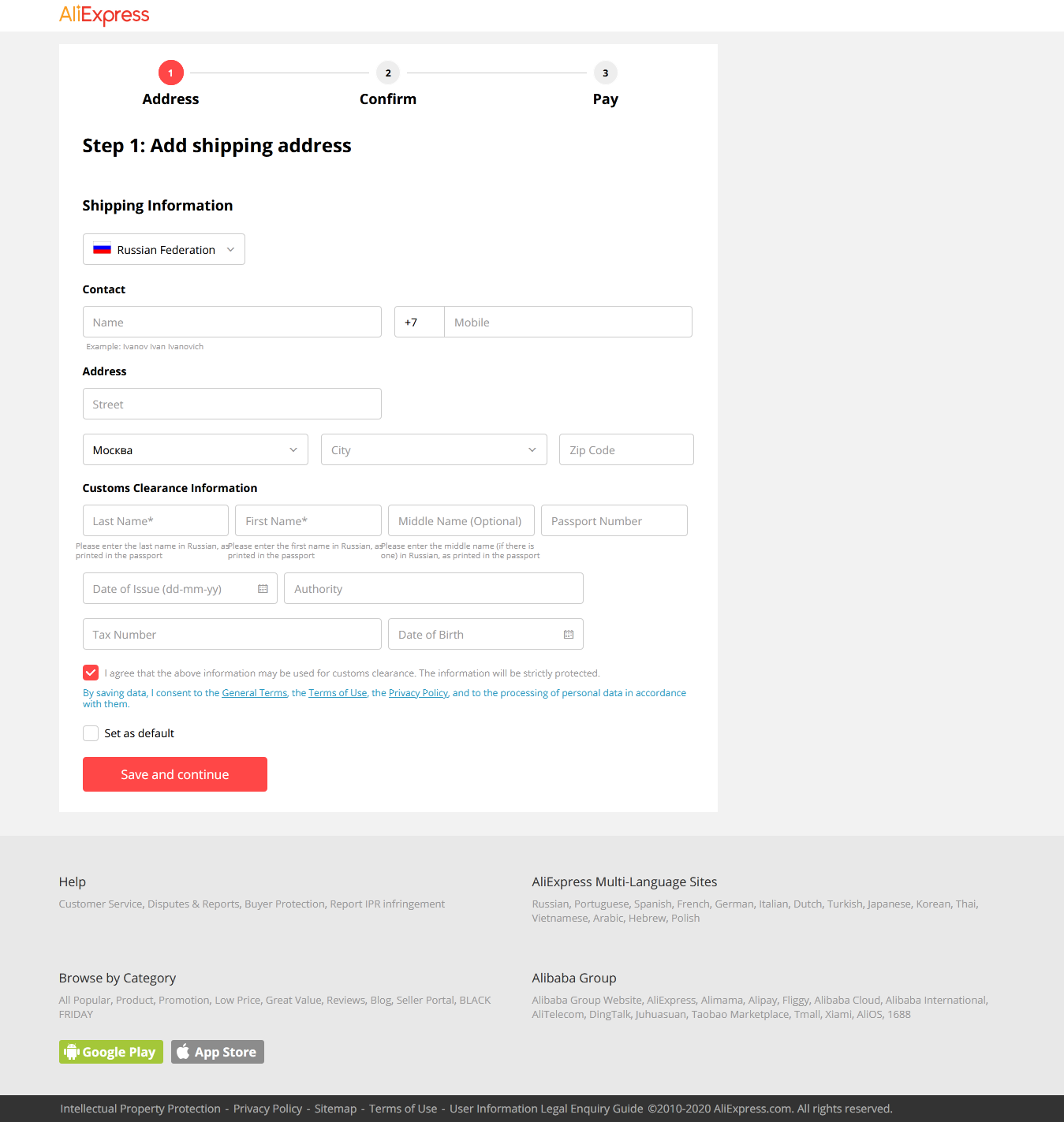
Task: Click the Russian flag icon
Action: [102, 249]
